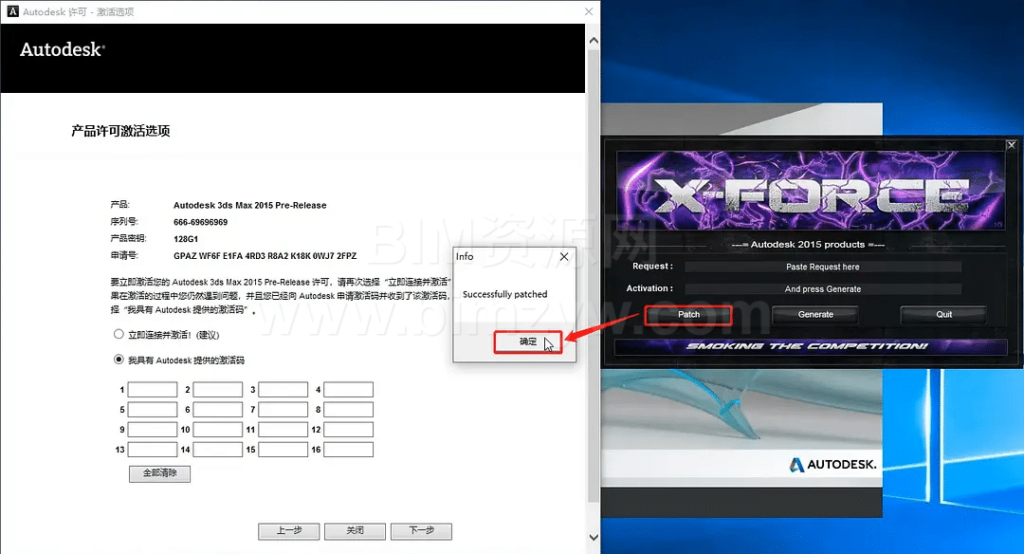Image resolution: width=1024 pixels, height=554 pixels.
Task: Click the 'Autodesk 2015 products' label in X-Force
Action: (x=808, y=244)
